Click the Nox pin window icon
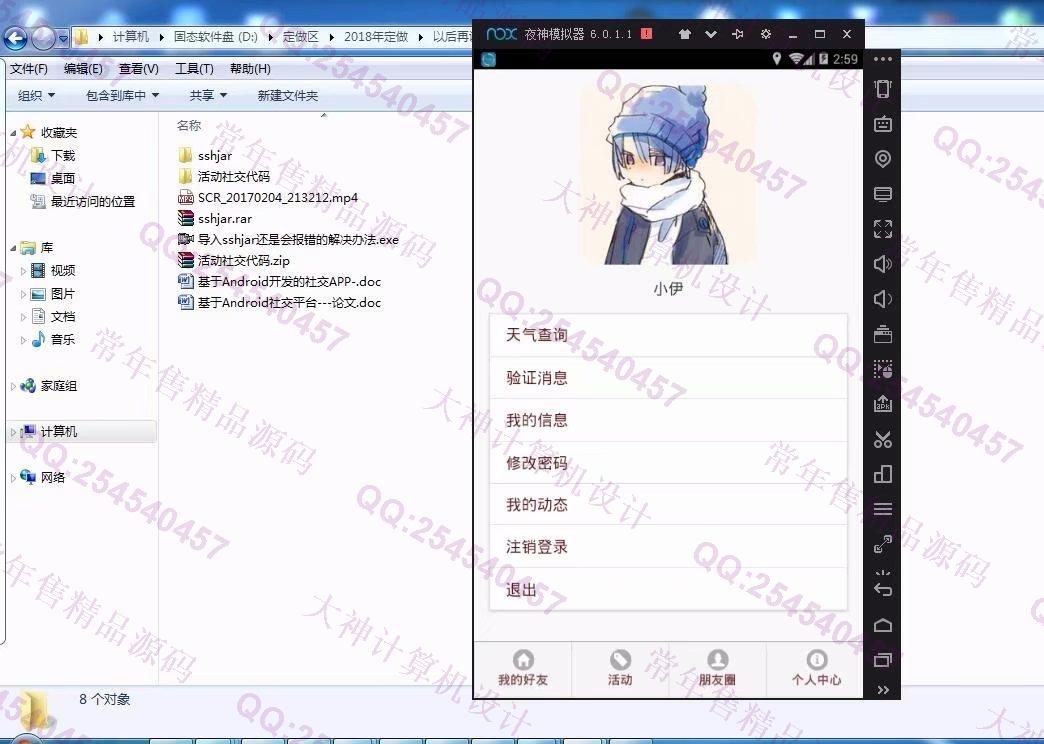Screen dimensions: 1044x744 738,34
